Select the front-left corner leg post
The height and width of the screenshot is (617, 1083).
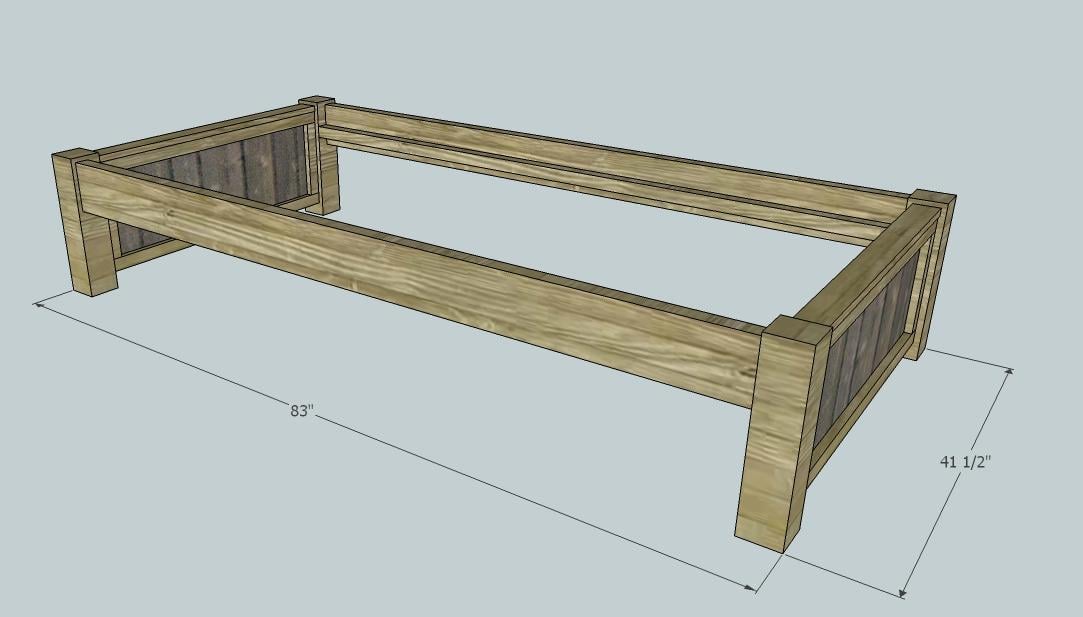coord(83,222)
